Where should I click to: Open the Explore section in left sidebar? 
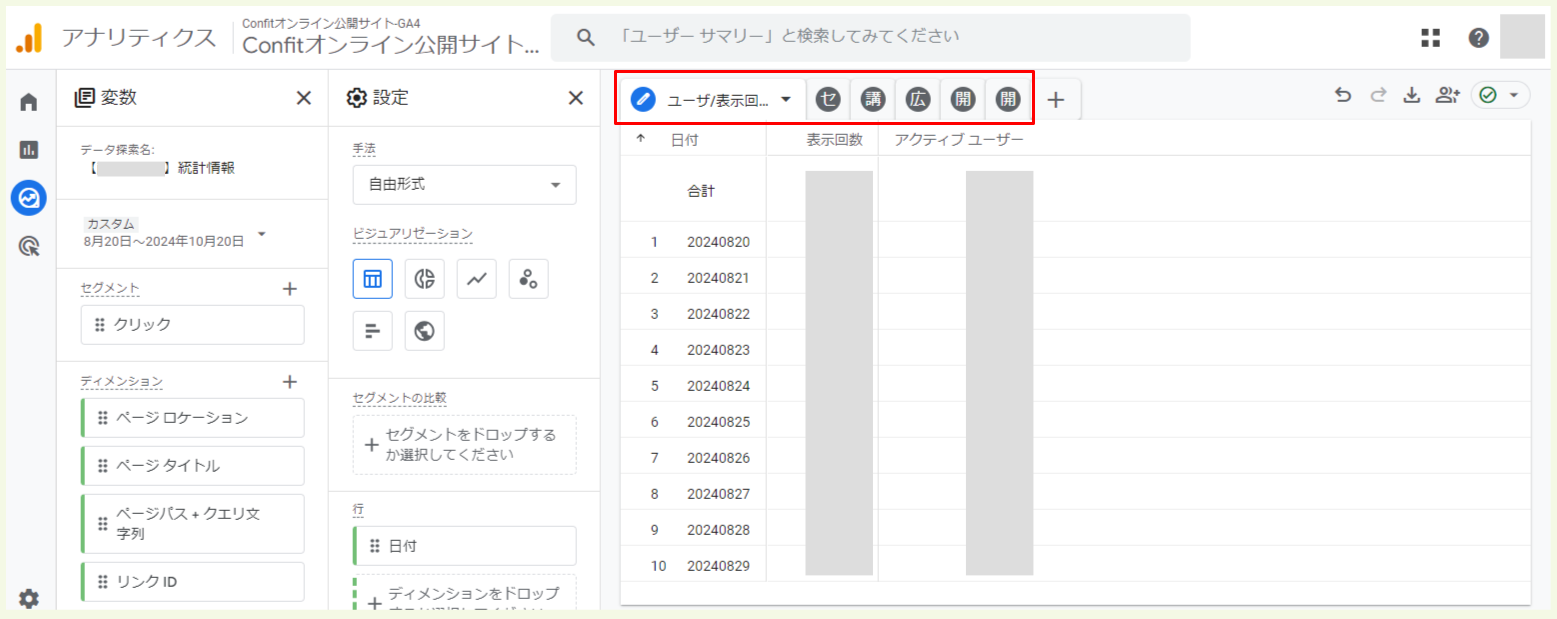tap(28, 197)
